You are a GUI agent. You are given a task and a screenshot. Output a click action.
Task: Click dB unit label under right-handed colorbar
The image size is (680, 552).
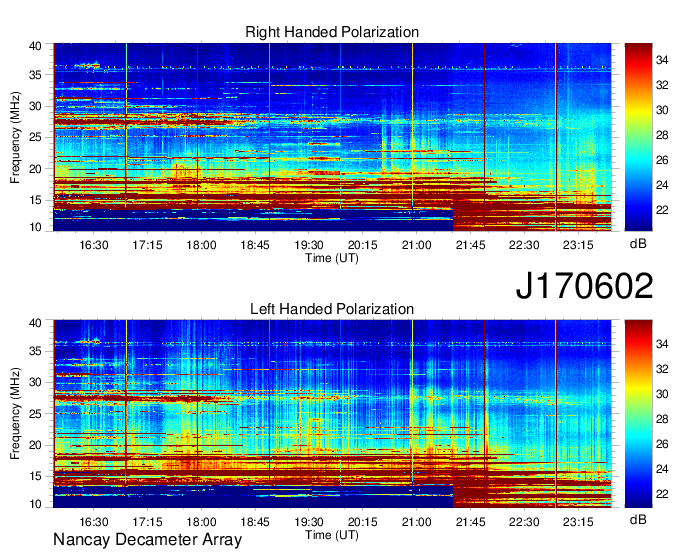point(638,244)
